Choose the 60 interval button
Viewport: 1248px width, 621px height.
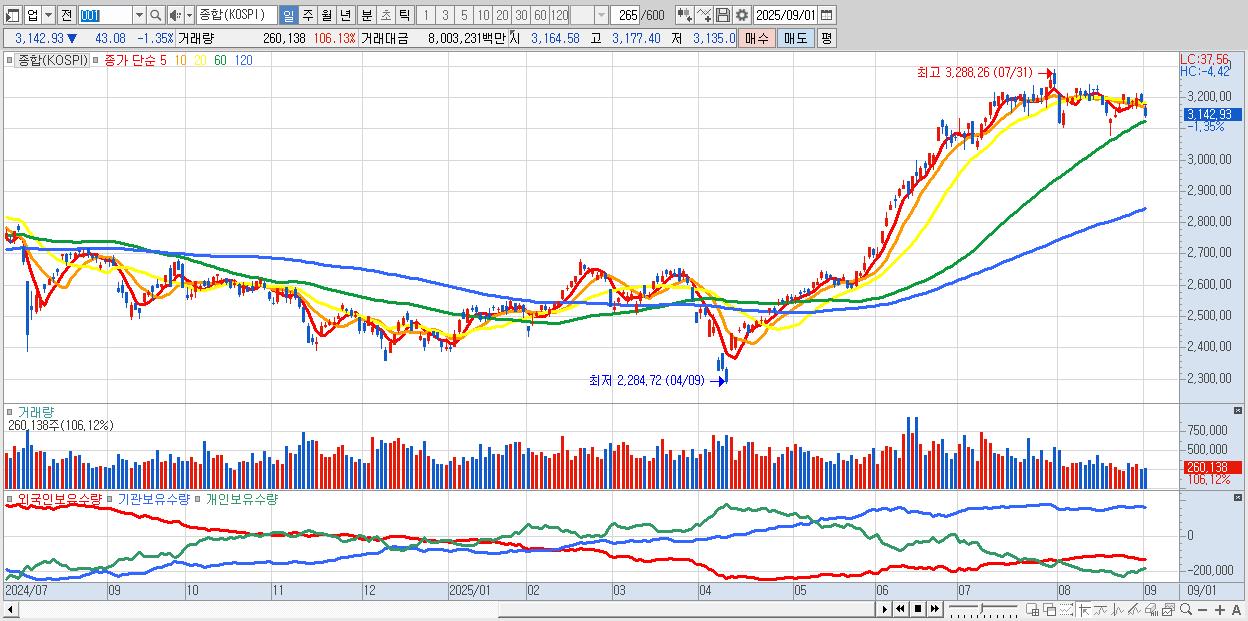click(540, 15)
